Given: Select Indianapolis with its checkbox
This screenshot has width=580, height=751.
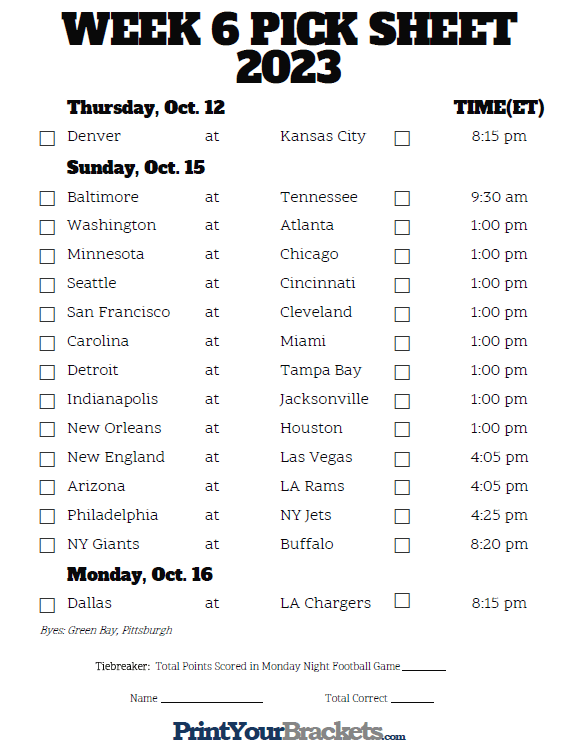Looking at the screenshot, I should [47, 401].
